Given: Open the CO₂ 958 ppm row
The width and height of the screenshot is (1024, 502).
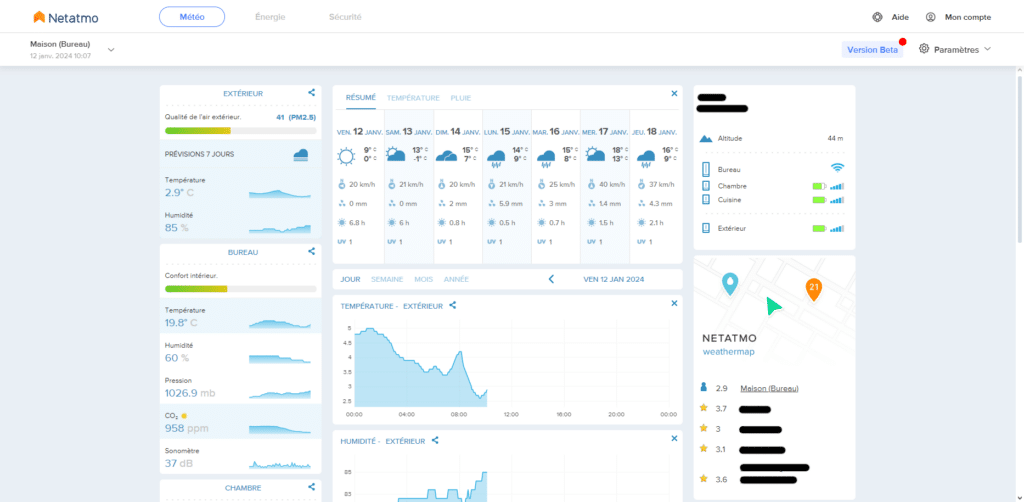Looking at the screenshot, I should click(x=240, y=422).
